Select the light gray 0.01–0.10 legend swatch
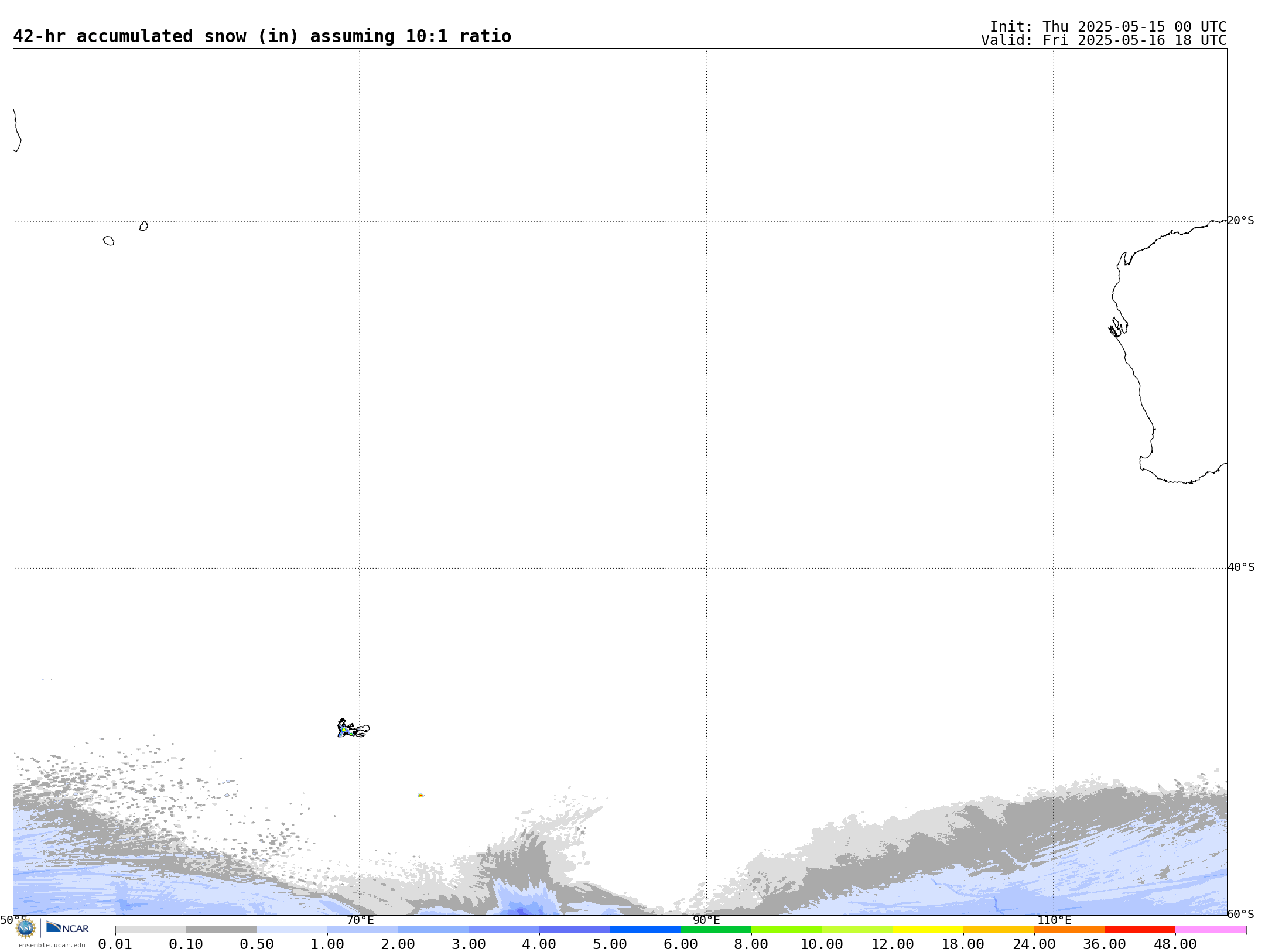1265x952 pixels. click(151, 930)
